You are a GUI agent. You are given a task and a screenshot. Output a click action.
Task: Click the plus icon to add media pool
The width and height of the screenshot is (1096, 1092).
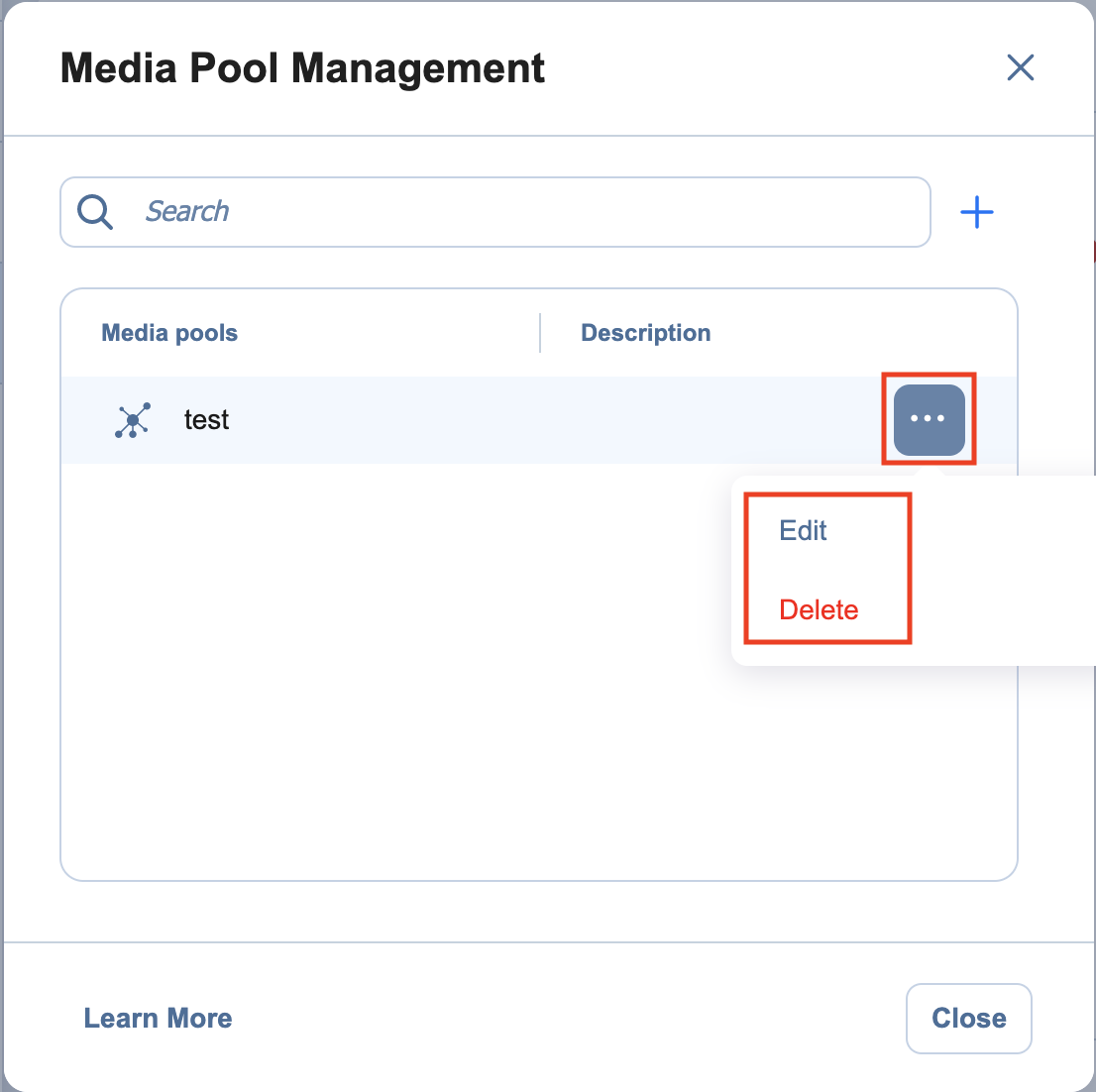point(977,212)
